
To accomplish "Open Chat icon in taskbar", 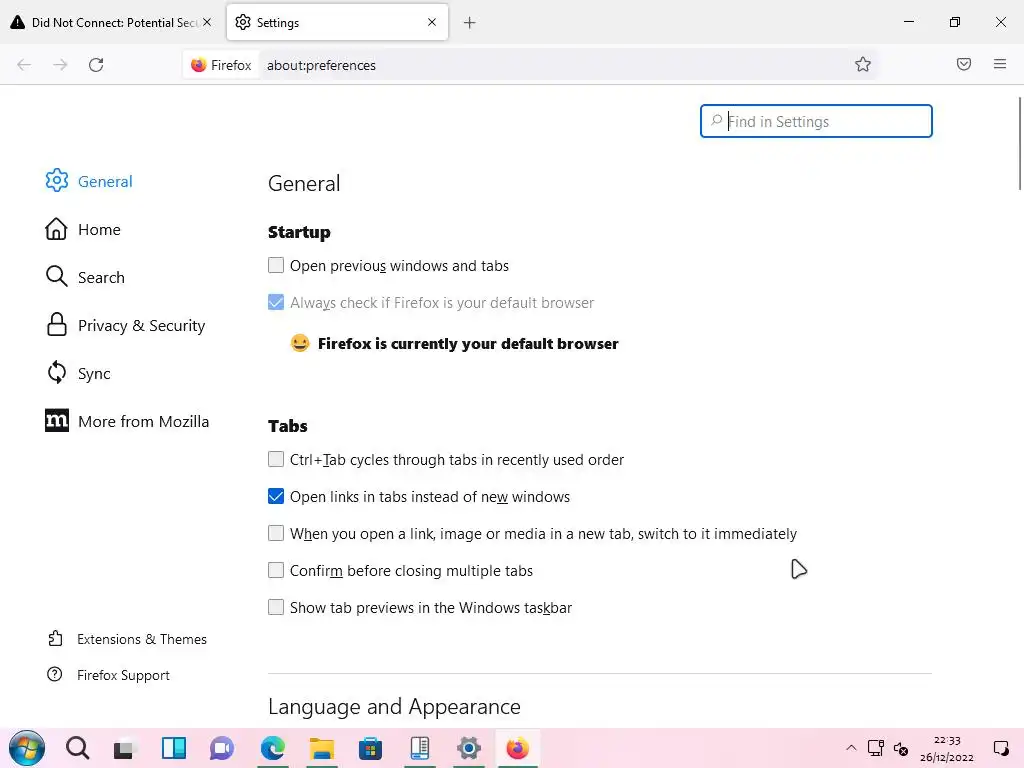I will coord(222,748).
